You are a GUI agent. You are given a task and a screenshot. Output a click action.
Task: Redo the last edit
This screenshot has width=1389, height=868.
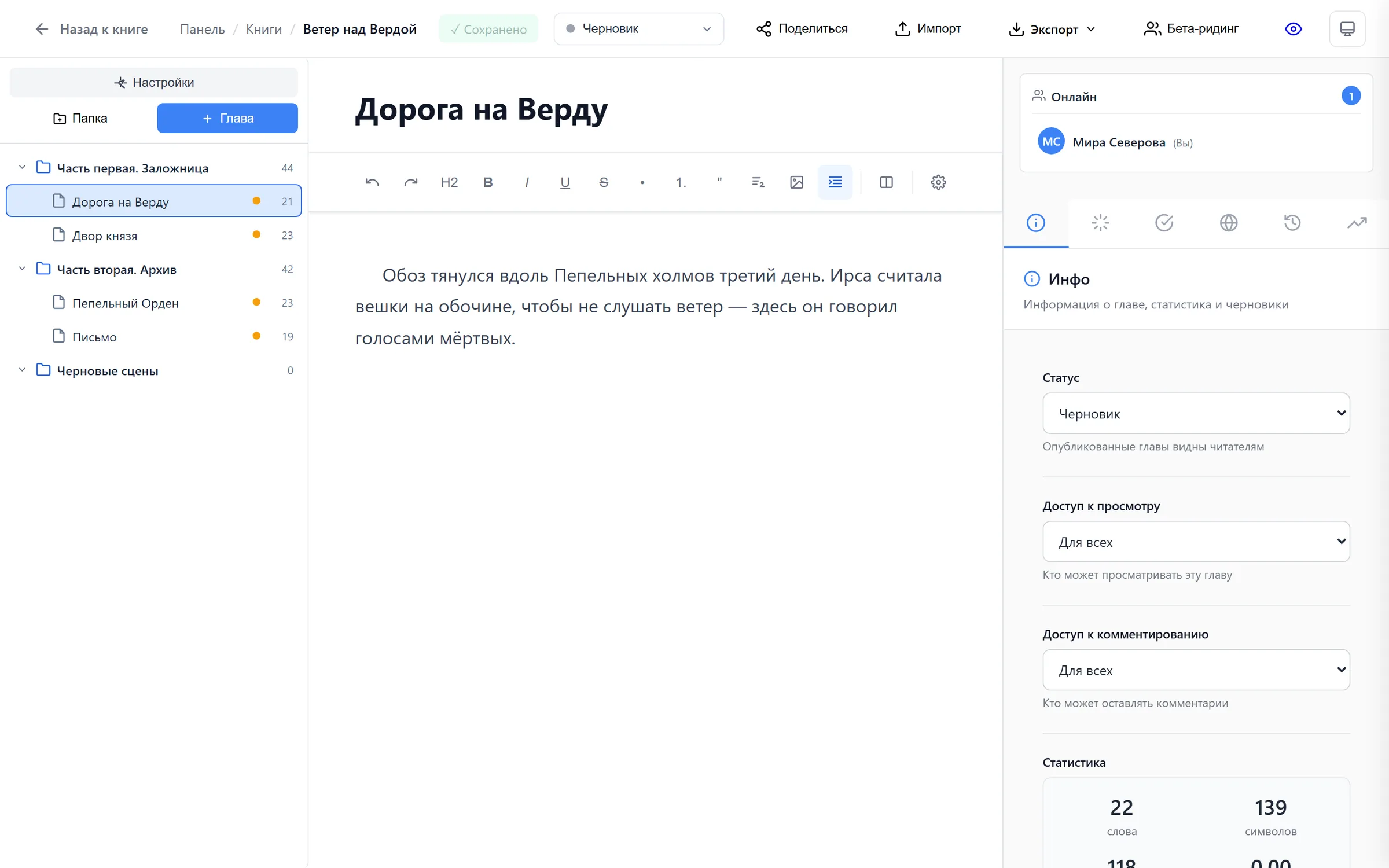coord(411,182)
